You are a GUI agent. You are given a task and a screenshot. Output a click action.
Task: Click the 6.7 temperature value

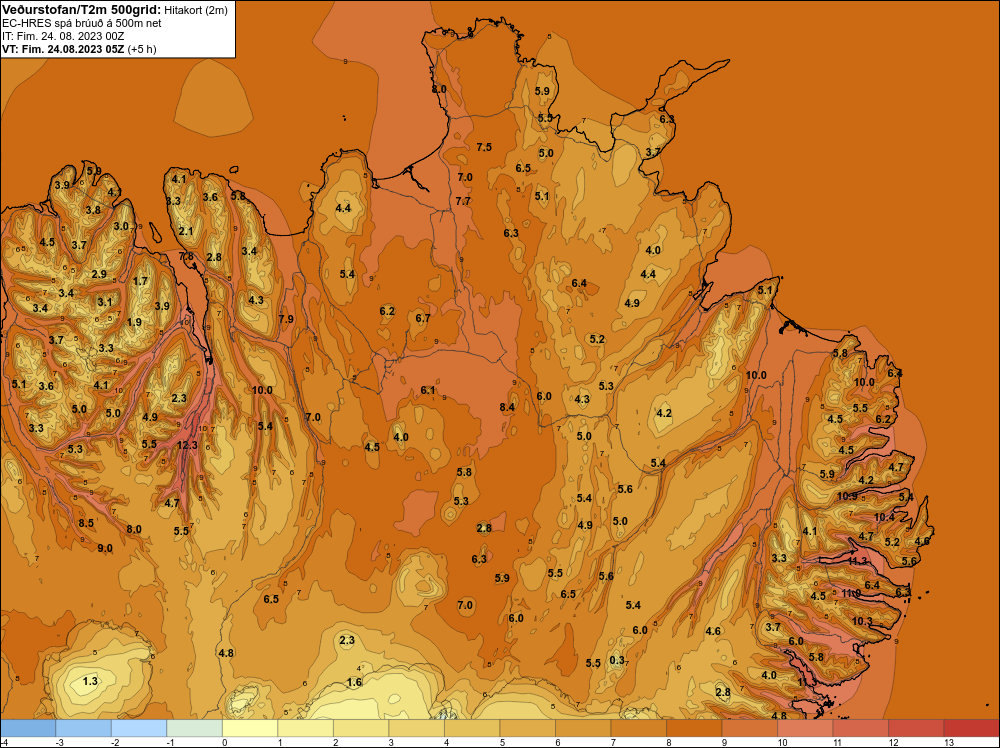[x=423, y=318]
